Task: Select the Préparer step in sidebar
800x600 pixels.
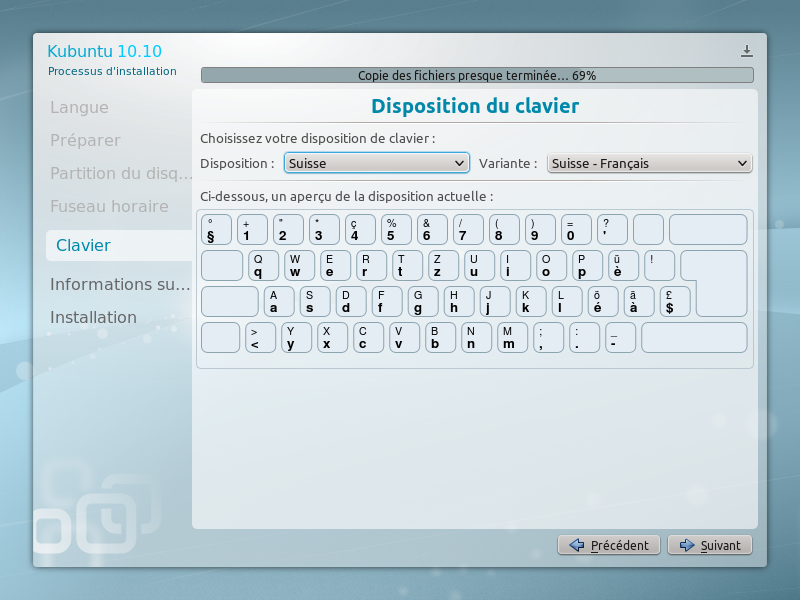Action: pyautogui.click(x=86, y=141)
